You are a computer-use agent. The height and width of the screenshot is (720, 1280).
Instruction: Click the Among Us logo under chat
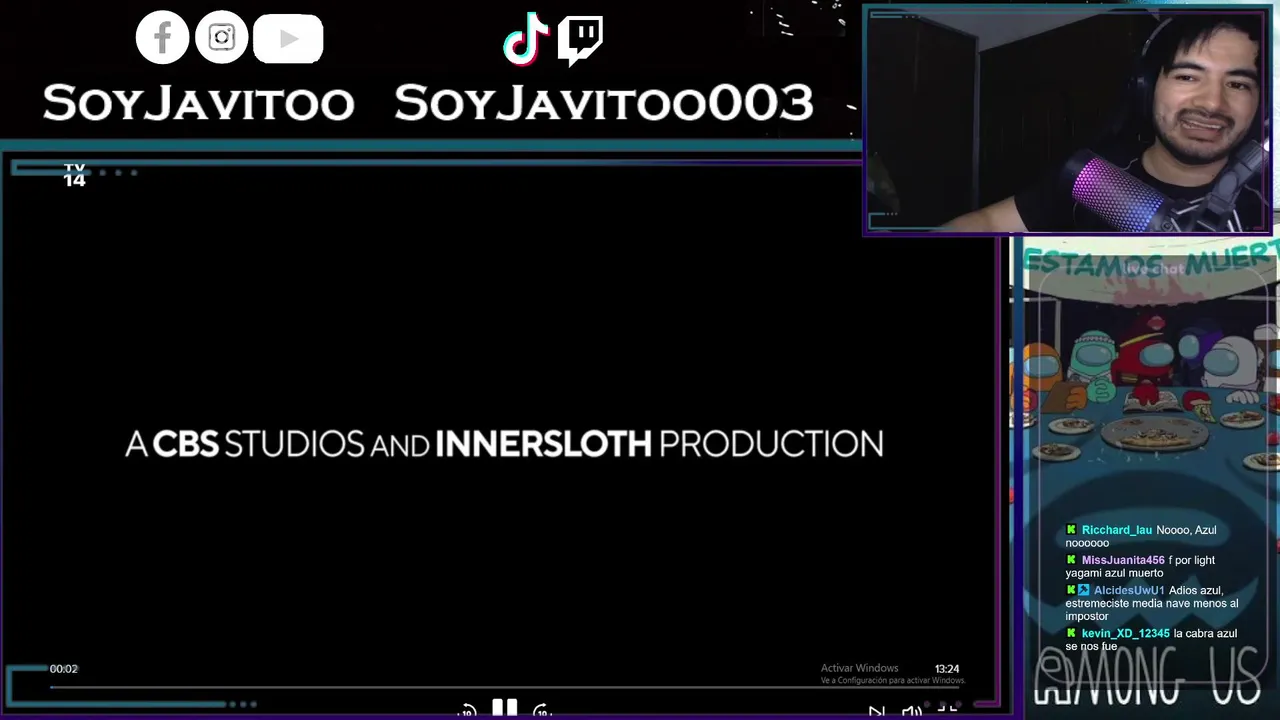1146,677
